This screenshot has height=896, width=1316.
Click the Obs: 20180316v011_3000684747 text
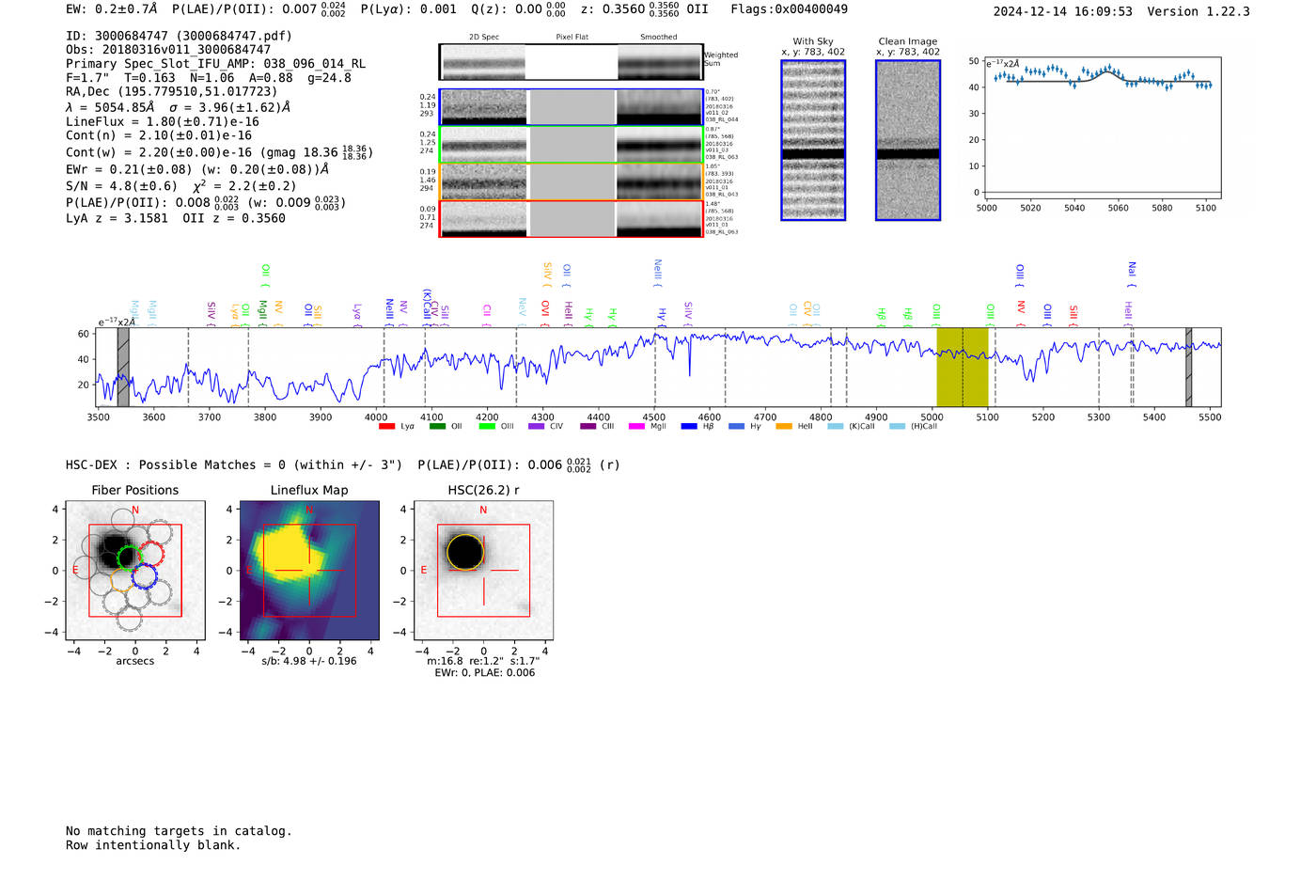tap(168, 50)
